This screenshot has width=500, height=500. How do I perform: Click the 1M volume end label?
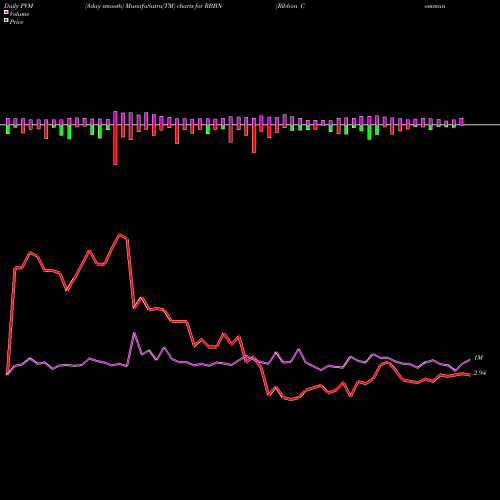point(478,358)
